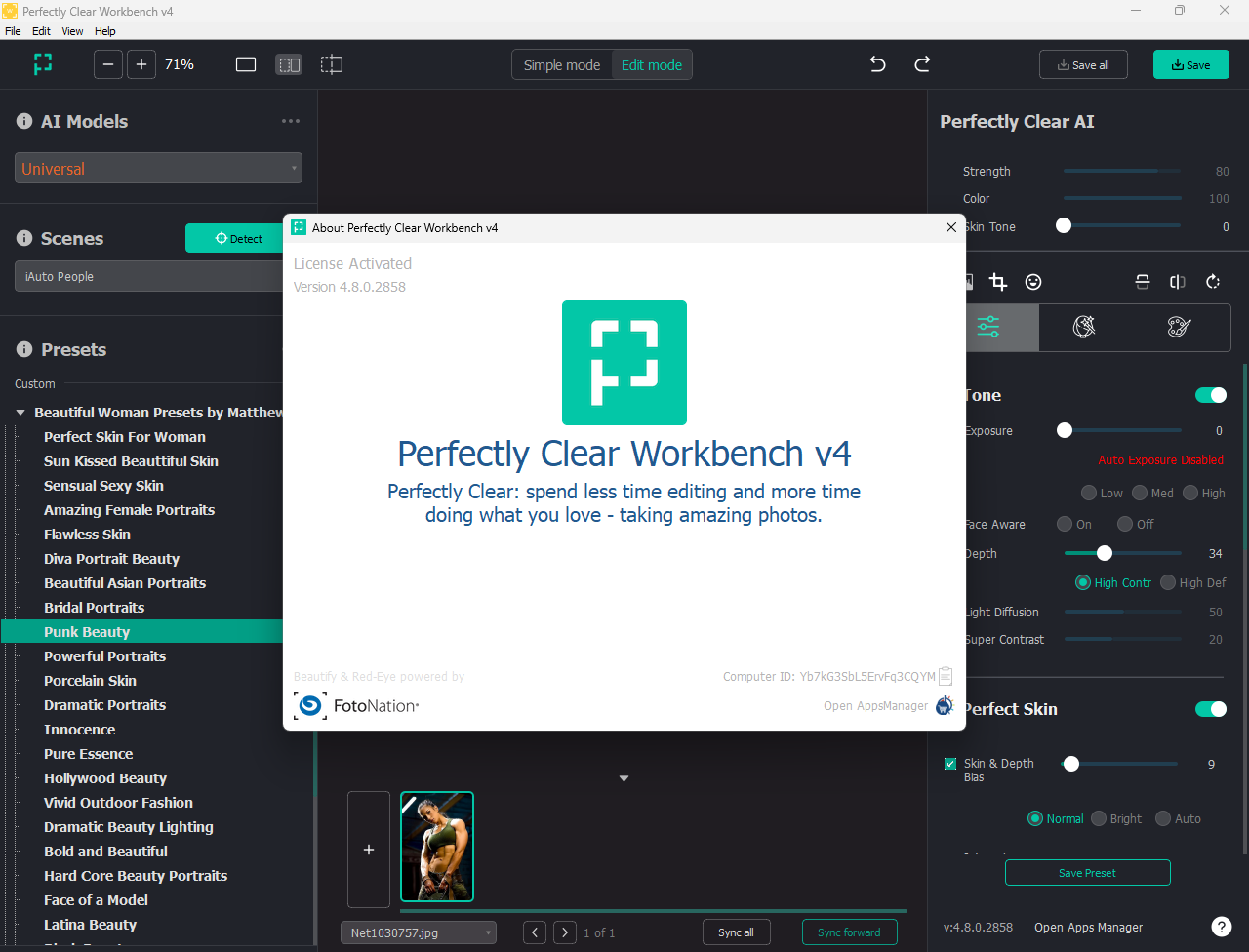The height and width of the screenshot is (952, 1249).
Task: Select the Auto skin option
Action: [1163, 818]
